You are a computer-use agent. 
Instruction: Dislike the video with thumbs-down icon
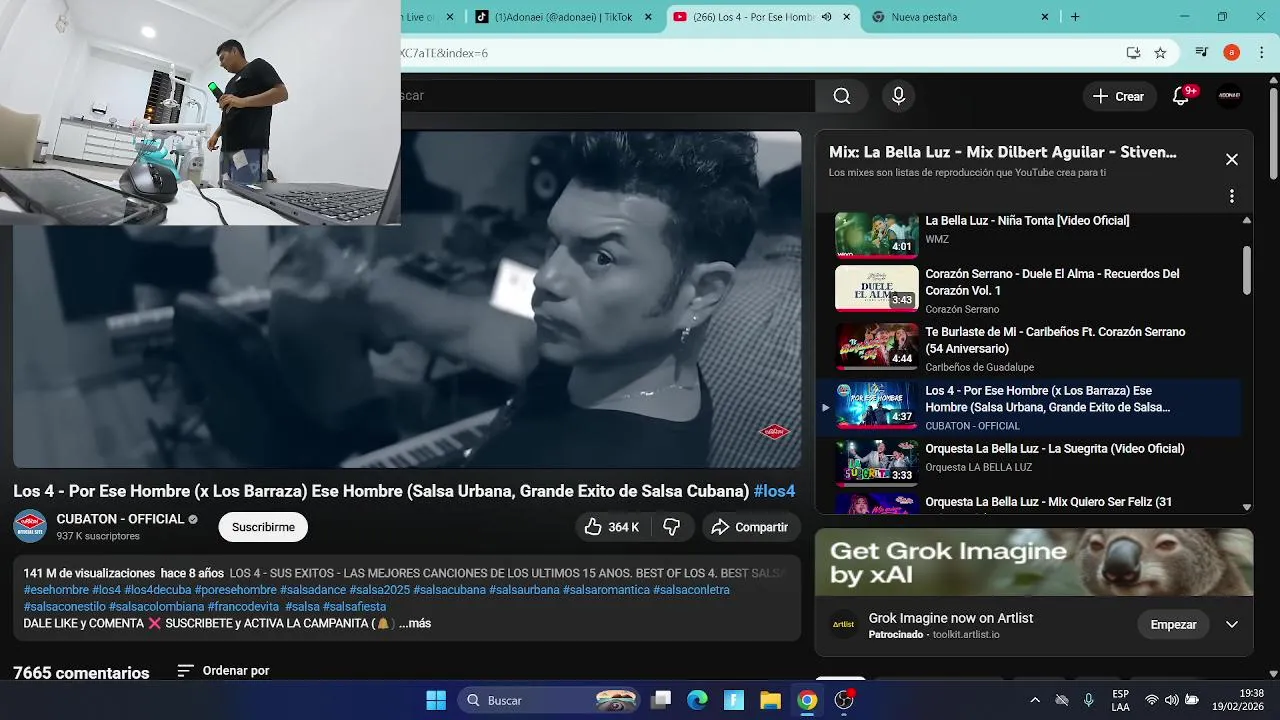(672, 527)
